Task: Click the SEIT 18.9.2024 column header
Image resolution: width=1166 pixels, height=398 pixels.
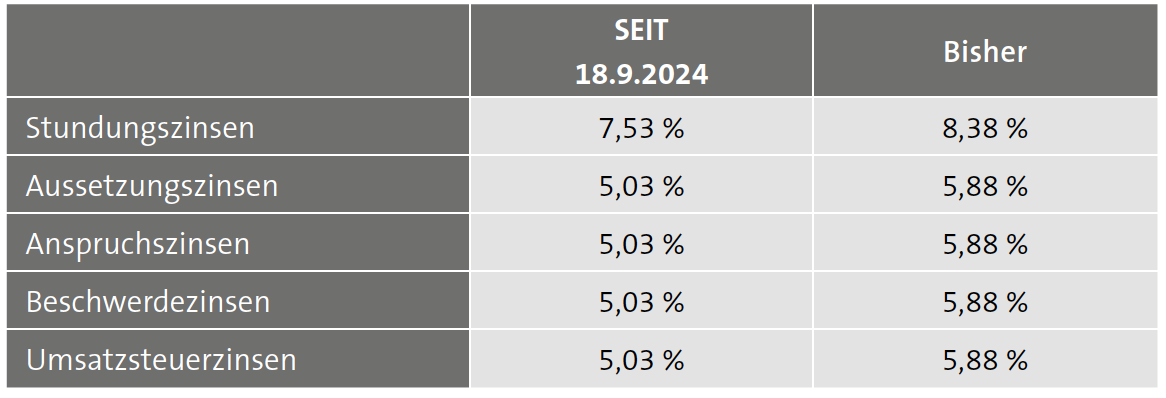Action: 641,51
